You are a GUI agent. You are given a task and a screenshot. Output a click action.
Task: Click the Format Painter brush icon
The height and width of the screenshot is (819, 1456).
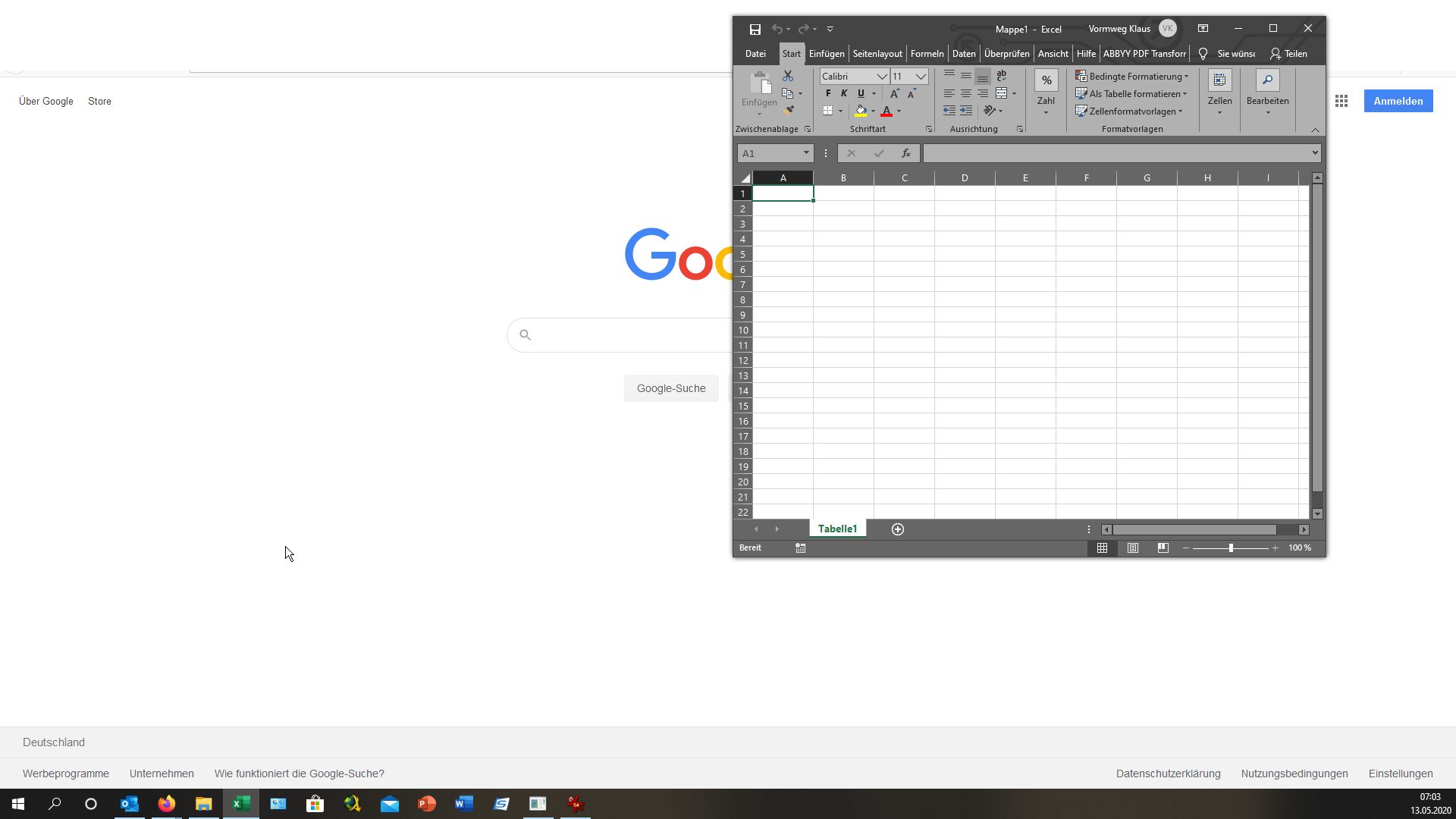[789, 111]
